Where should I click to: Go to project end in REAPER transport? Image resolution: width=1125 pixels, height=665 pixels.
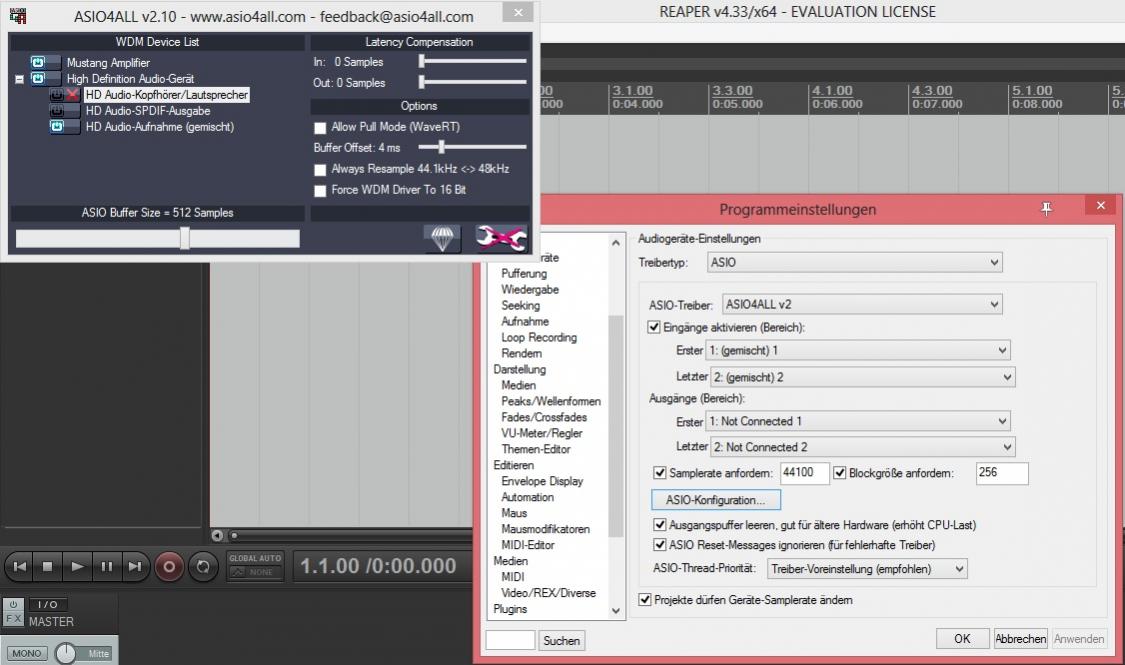(x=135, y=567)
